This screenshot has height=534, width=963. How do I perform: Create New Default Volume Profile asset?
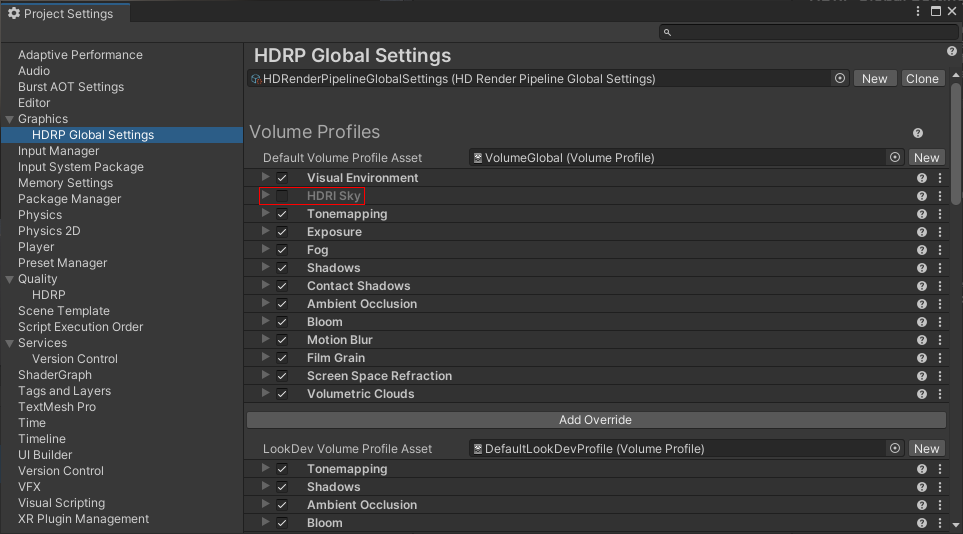coord(926,157)
